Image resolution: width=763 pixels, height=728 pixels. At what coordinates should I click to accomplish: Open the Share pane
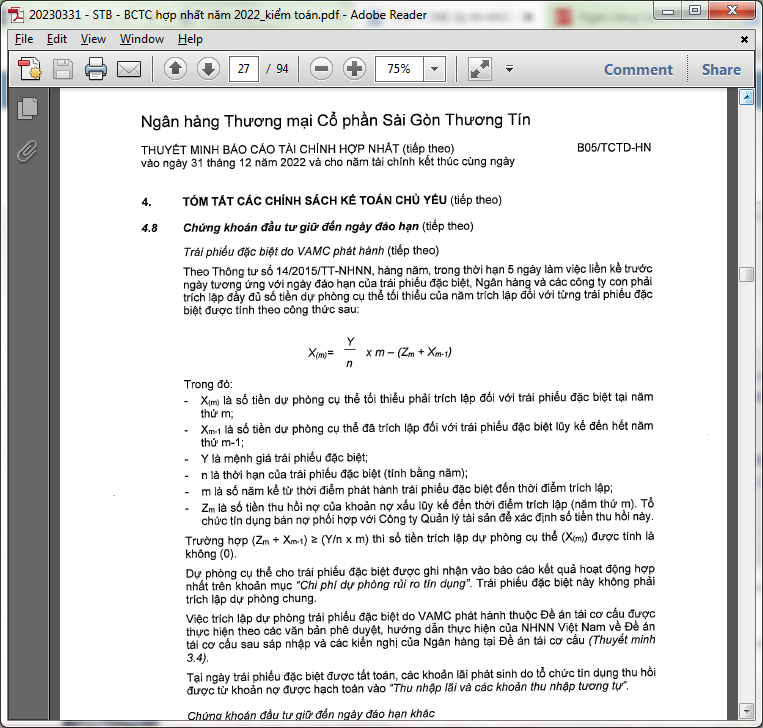click(721, 70)
